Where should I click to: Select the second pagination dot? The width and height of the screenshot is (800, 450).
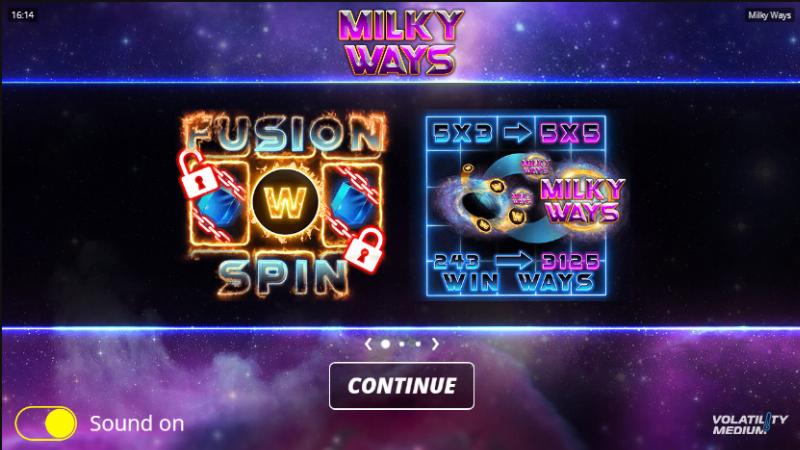402,344
